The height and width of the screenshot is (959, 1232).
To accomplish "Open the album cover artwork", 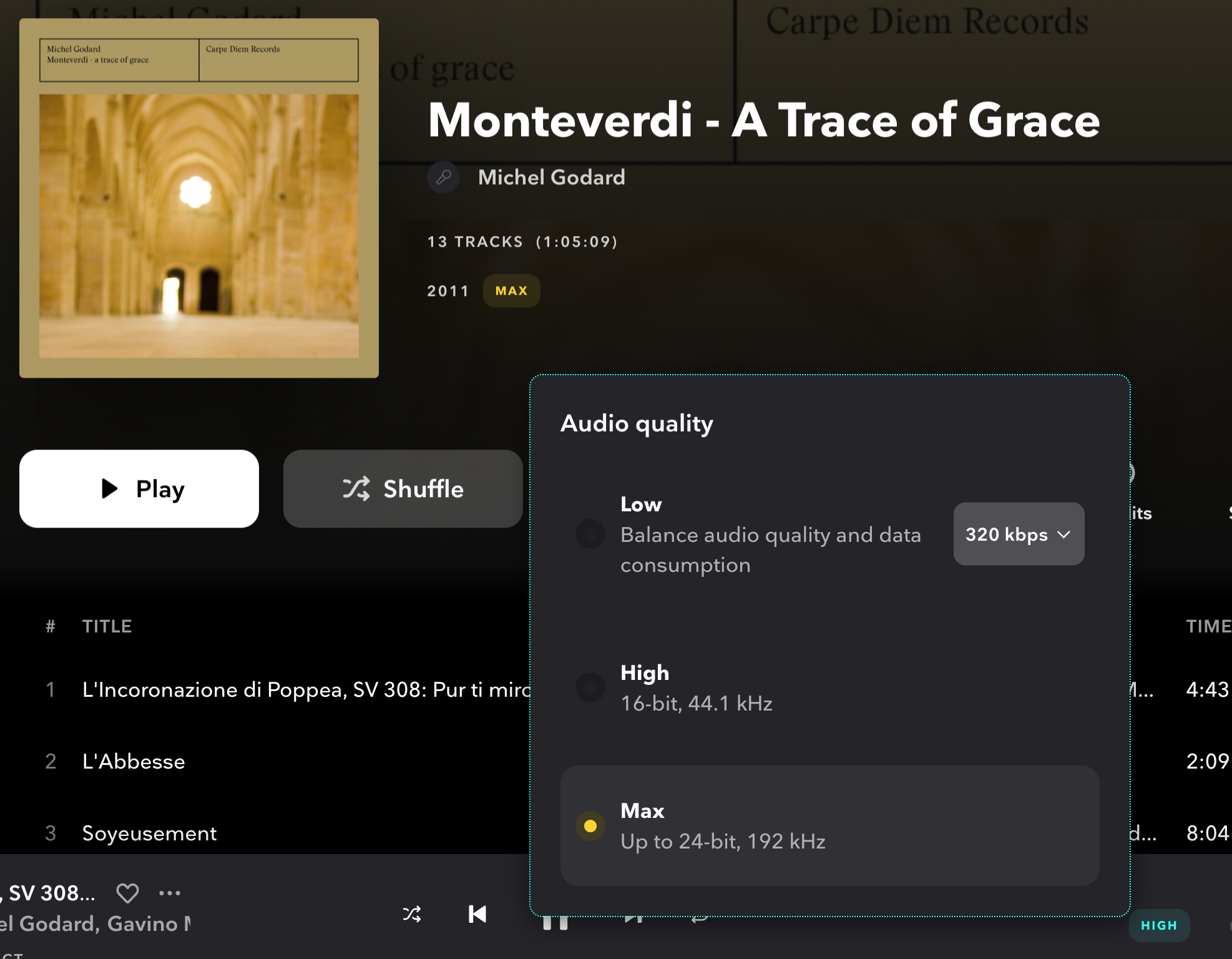I will pos(199,198).
